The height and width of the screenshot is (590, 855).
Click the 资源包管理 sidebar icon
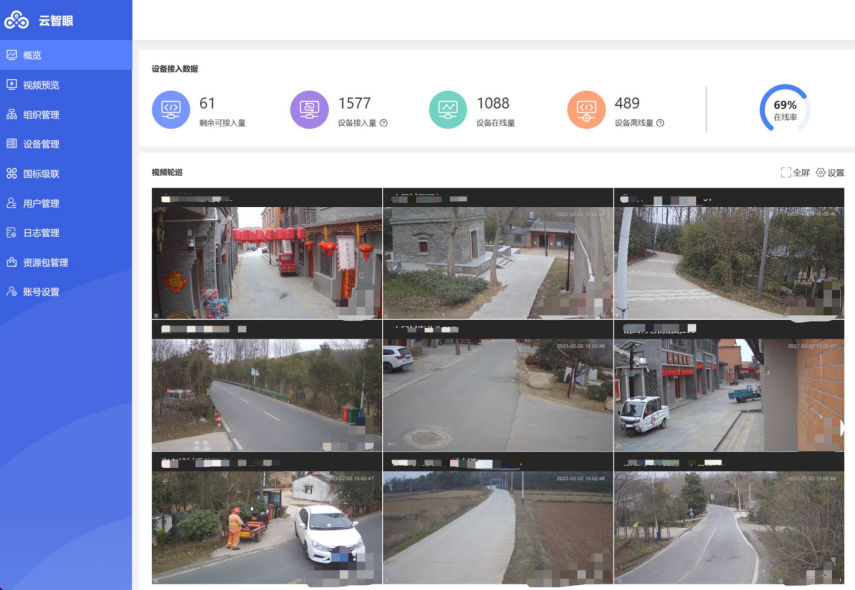pos(12,262)
